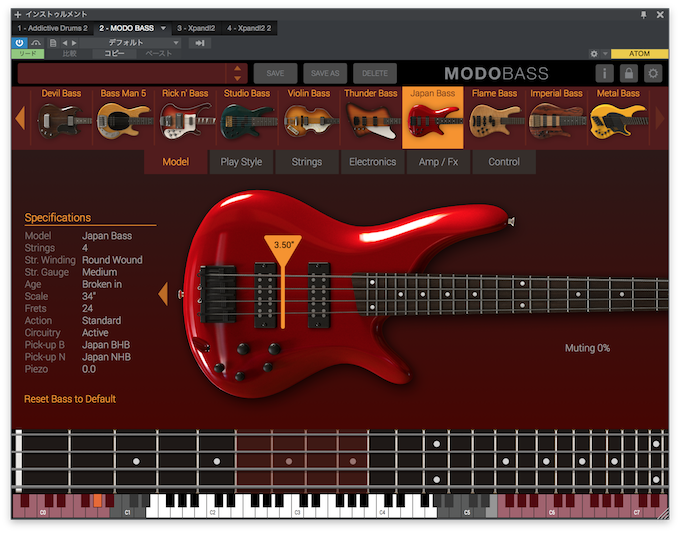Click the 比較 compare button
The image size is (680, 533).
click(69, 53)
